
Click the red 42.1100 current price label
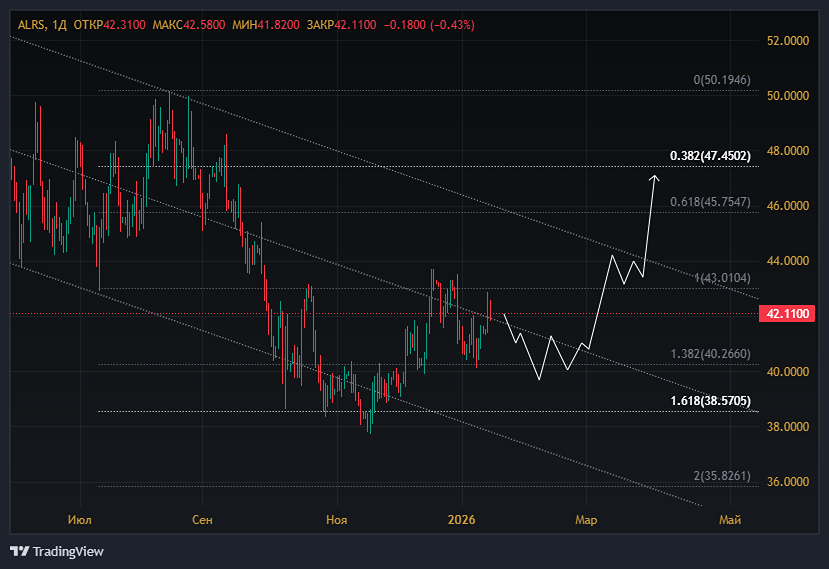click(x=787, y=314)
